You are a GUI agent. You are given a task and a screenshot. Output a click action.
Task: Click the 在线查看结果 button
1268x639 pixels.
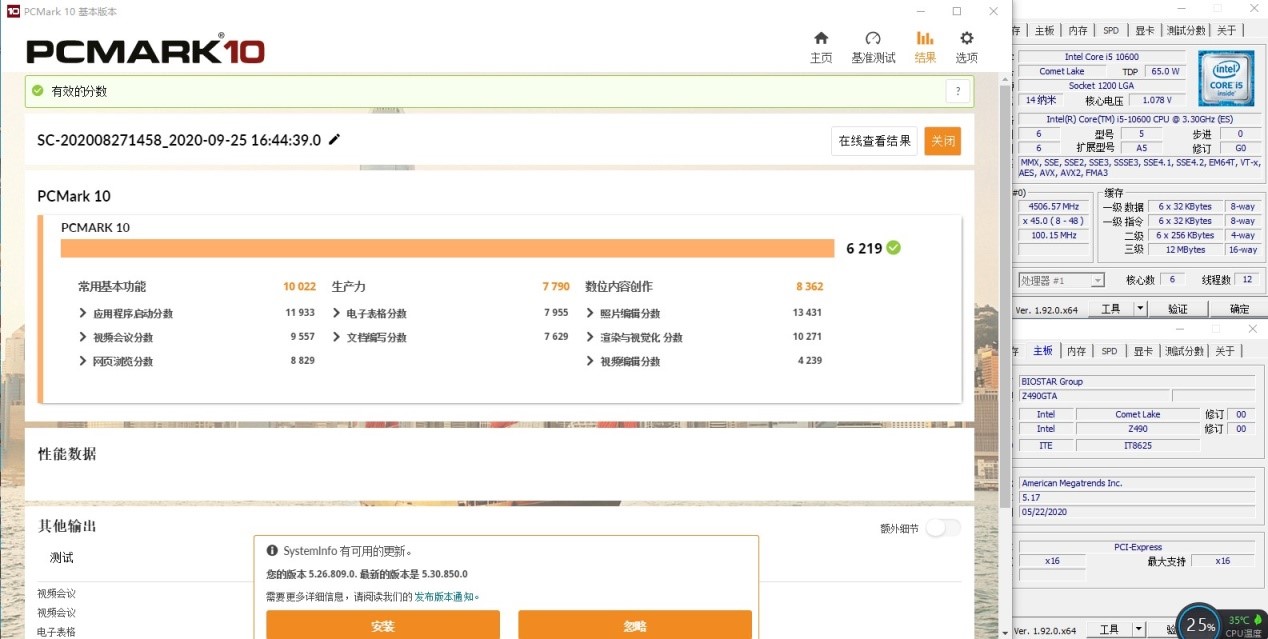click(x=874, y=141)
